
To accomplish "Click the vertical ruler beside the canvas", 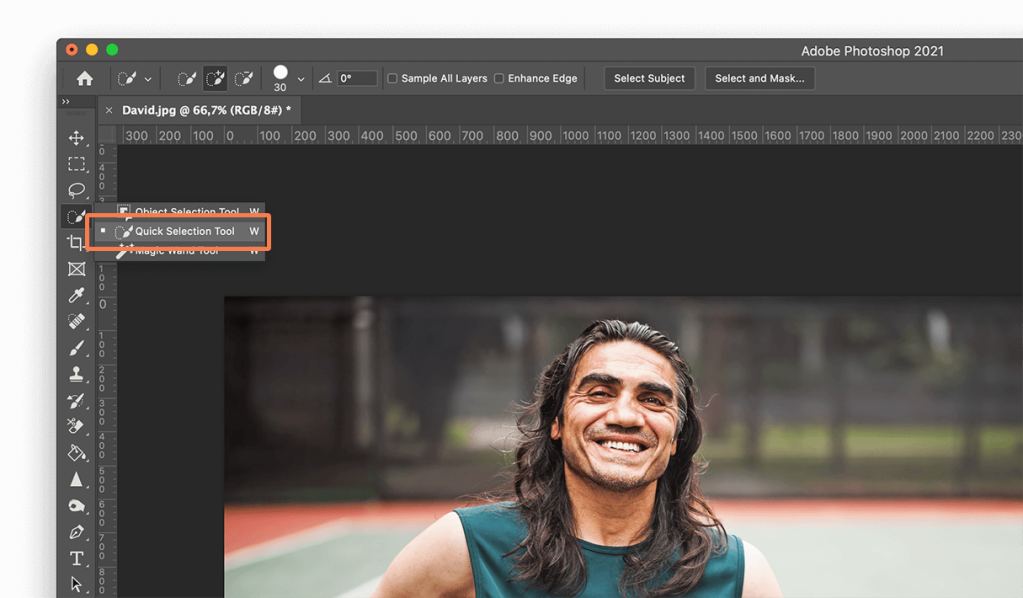I will point(106,370).
